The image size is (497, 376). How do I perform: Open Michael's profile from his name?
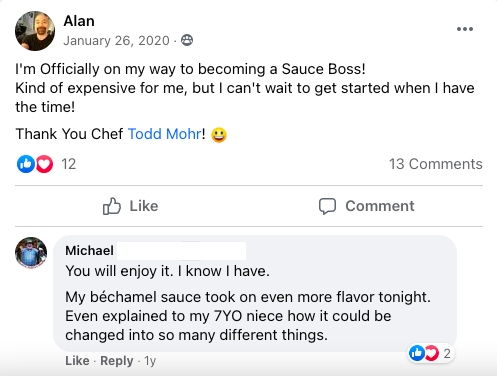click(89, 250)
